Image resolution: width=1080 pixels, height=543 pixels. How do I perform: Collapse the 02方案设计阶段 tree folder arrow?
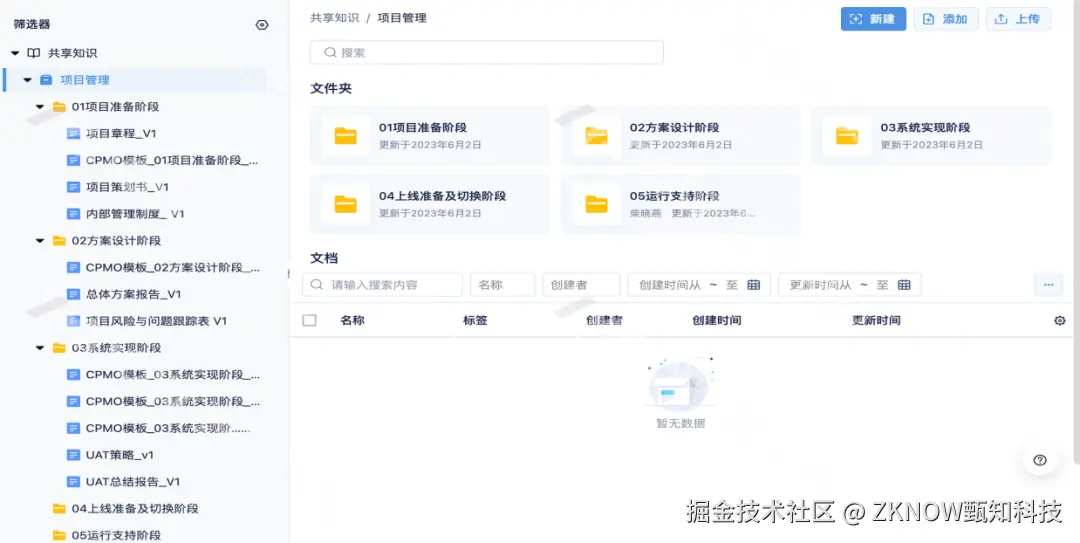point(40,240)
